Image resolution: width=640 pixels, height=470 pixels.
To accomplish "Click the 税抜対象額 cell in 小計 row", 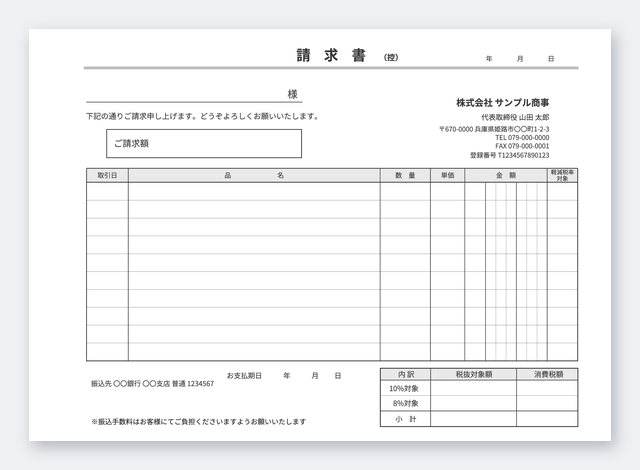I will point(473,419).
